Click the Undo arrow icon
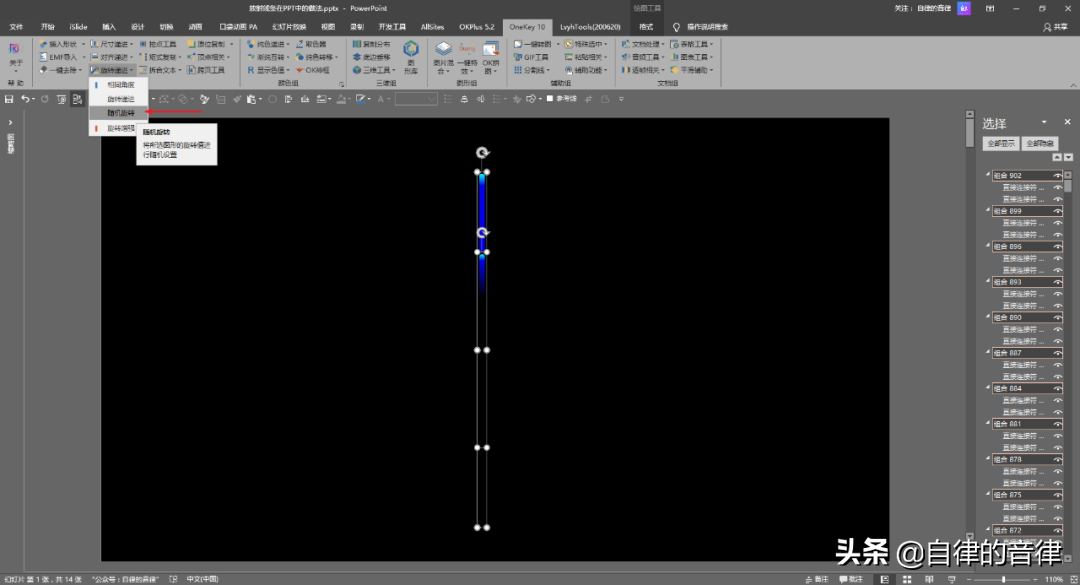1080x585 pixels. pos(25,99)
